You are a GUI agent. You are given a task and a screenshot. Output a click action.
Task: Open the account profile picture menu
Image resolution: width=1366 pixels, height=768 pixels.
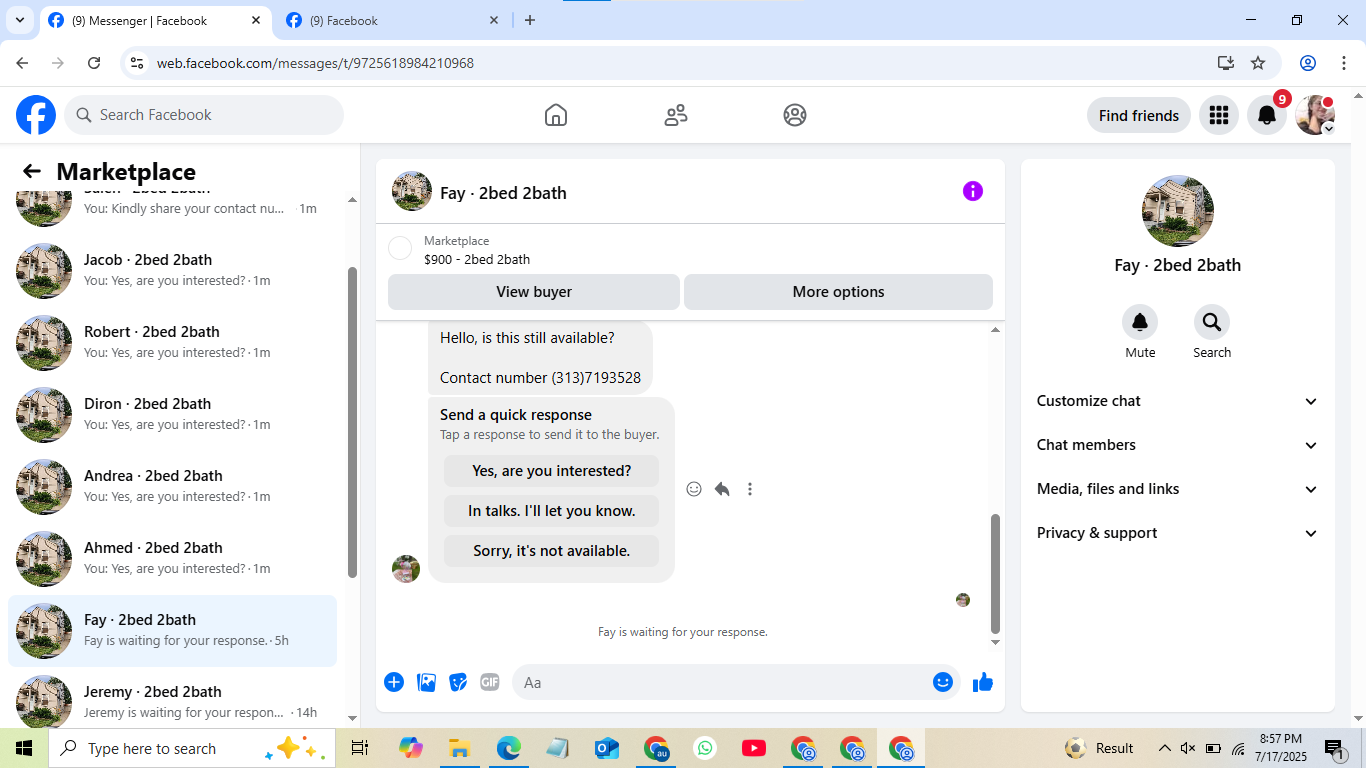click(1315, 115)
